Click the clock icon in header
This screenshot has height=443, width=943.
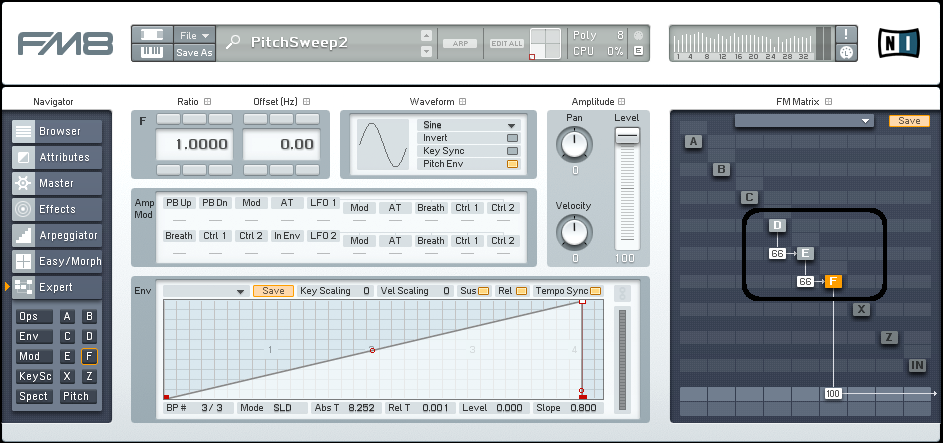coord(847,52)
